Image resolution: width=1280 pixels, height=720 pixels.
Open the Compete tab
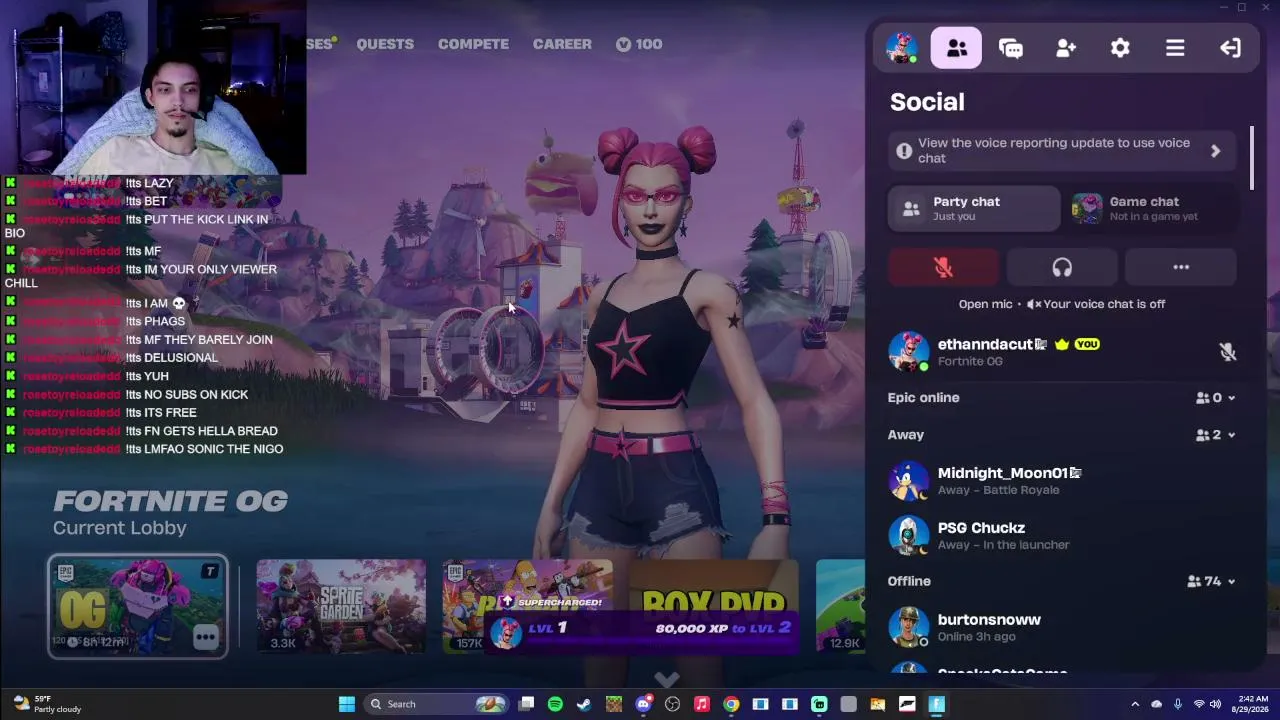pyautogui.click(x=473, y=44)
